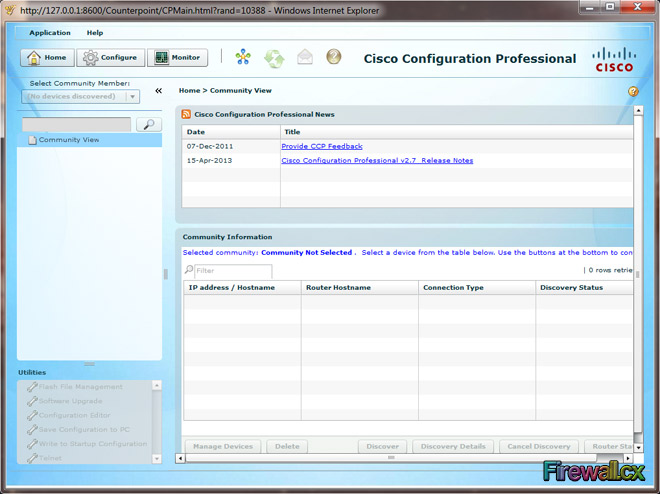Click the Manage Devices button
Image resolution: width=660 pixels, height=494 pixels.
pos(223,446)
